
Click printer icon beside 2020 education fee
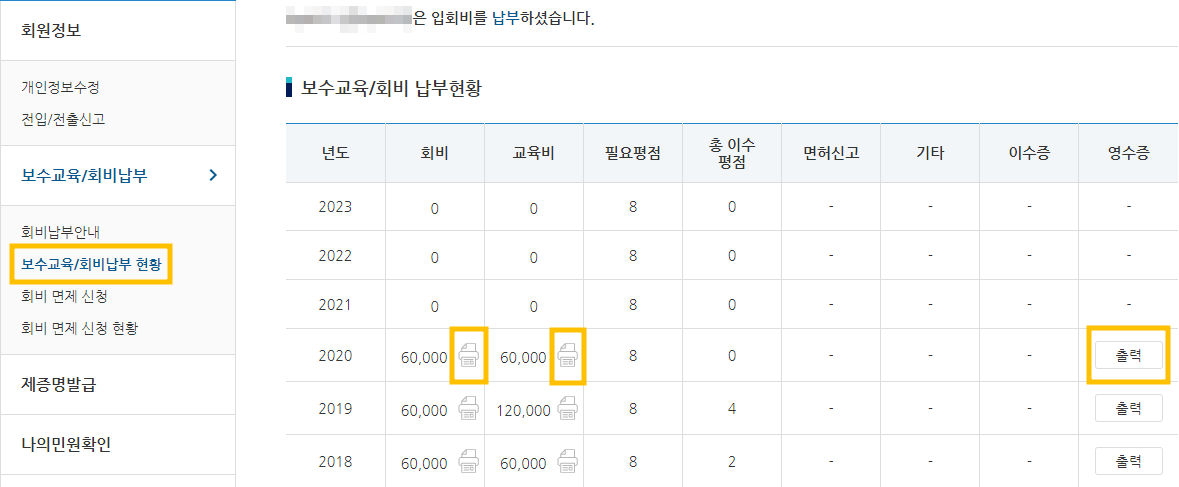567,355
